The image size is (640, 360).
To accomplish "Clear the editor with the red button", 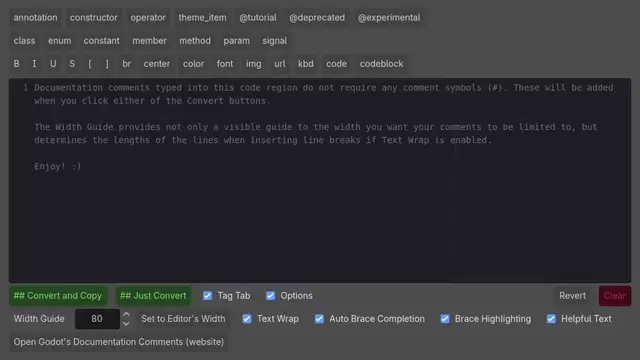I will 615,296.
